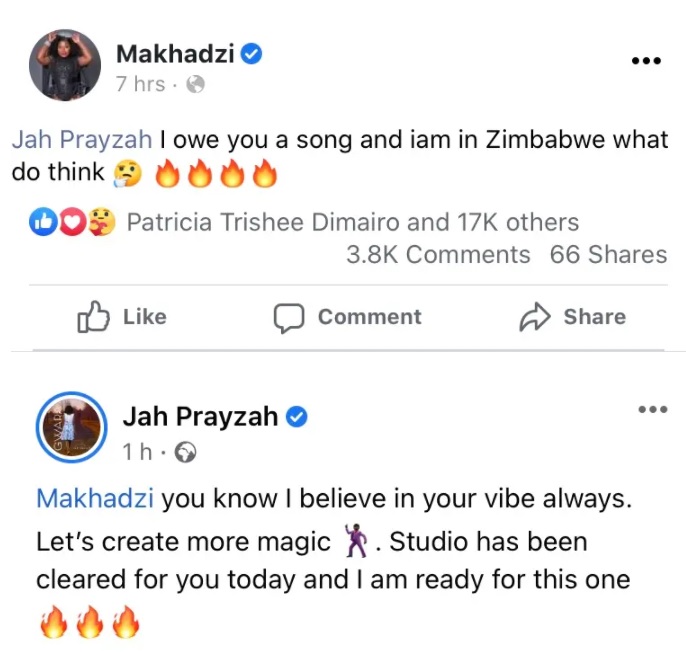Click the Makhadzi author name heading
Image resolution: width=686 pixels, height=652 pixels.
(x=175, y=54)
